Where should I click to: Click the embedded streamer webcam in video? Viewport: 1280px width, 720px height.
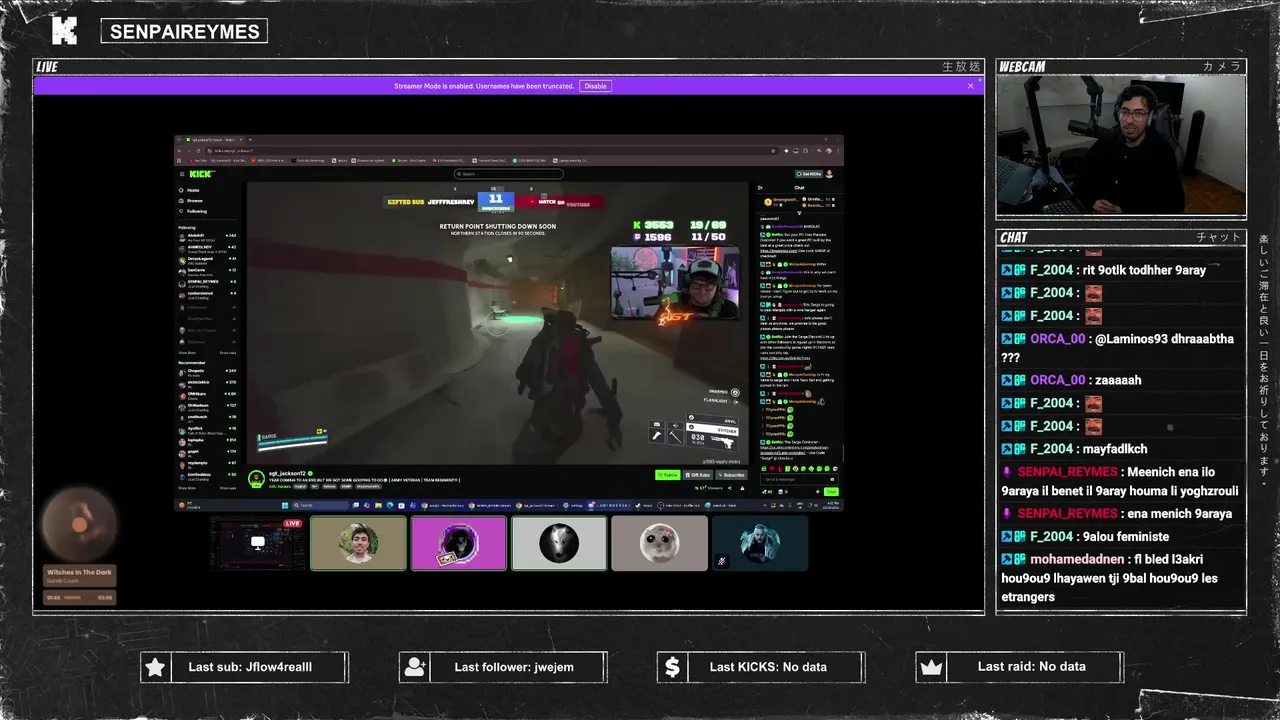(x=675, y=282)
